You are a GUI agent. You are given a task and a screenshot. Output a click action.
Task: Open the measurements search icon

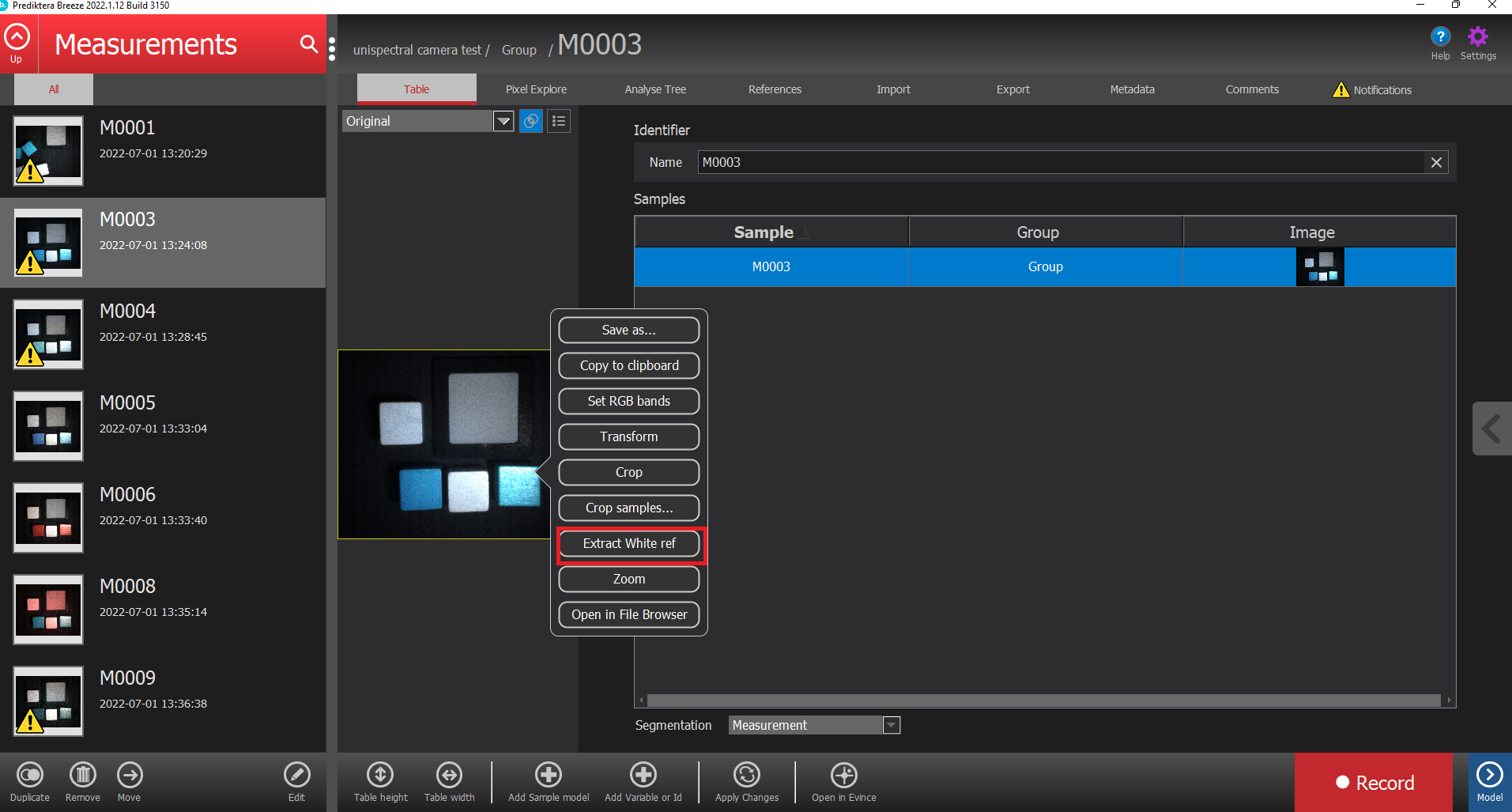pyautogui.click(x=308, y=43)
